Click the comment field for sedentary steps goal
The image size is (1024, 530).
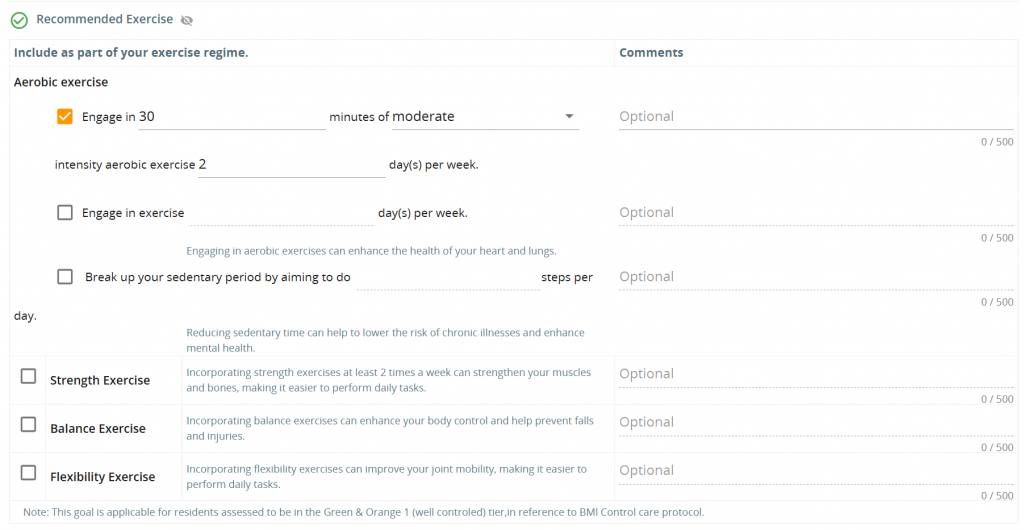pyautogui.click(x=816, y=277)
